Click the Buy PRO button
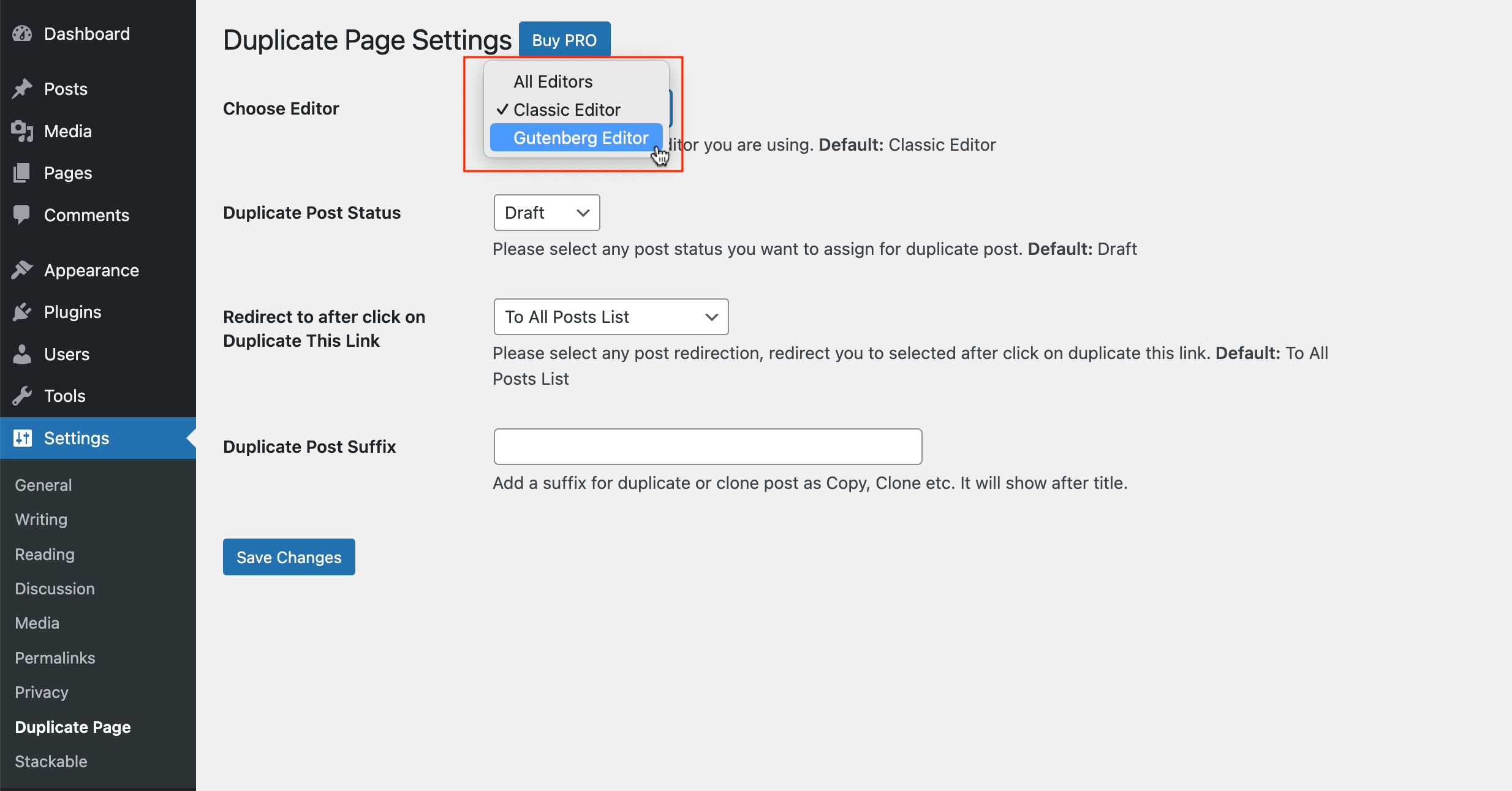 [564, 39]
